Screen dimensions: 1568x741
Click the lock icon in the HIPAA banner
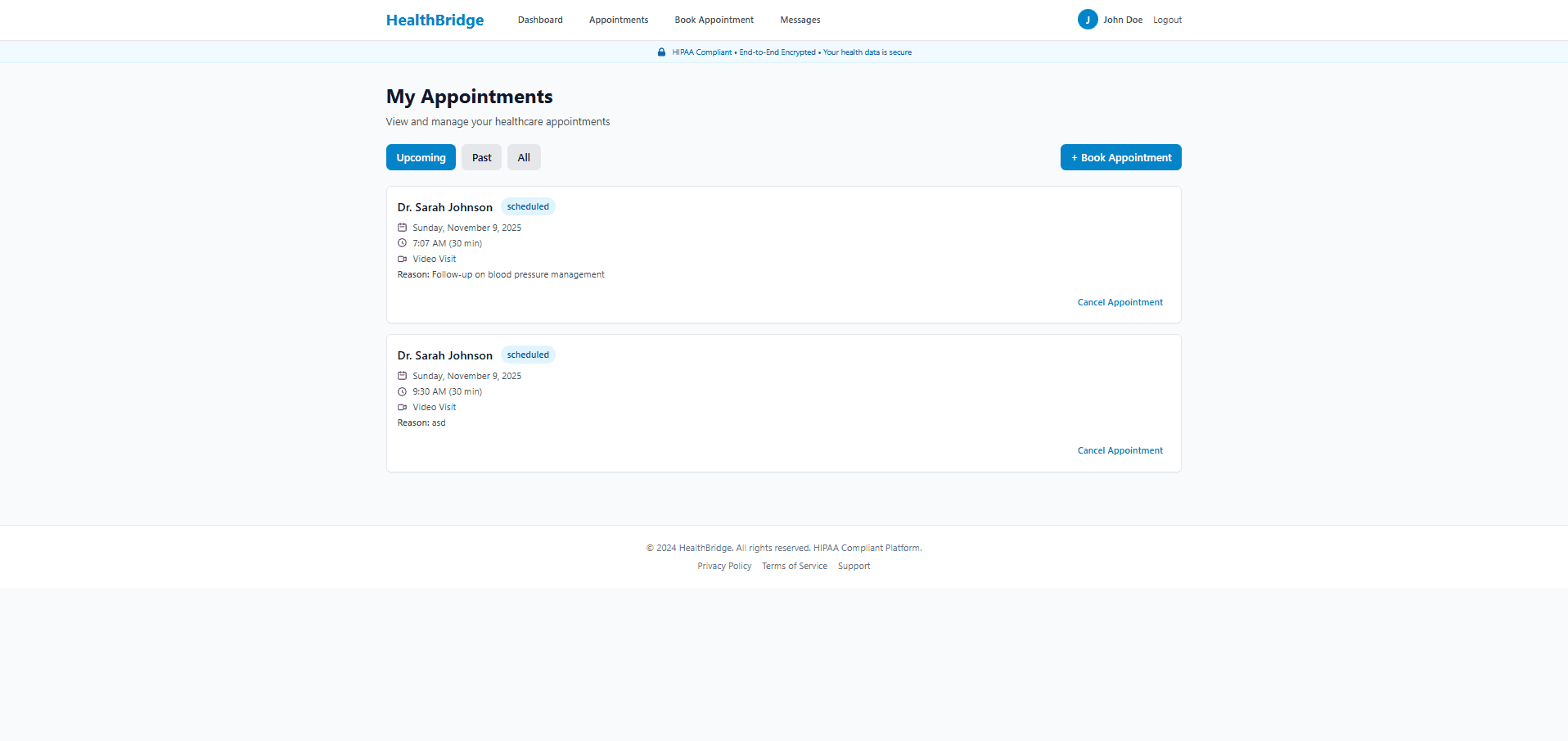click(x=661, y=52)
